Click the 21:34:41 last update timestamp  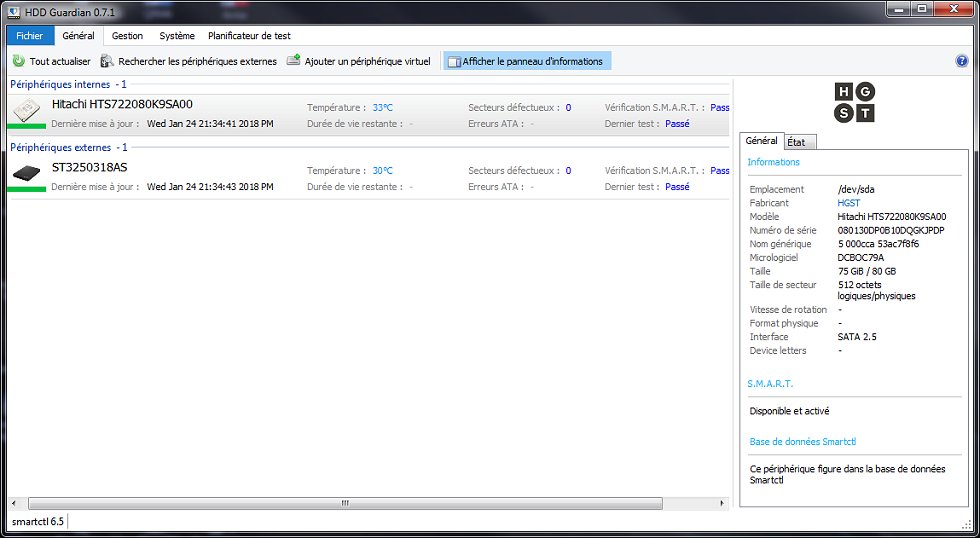(210, 124)
